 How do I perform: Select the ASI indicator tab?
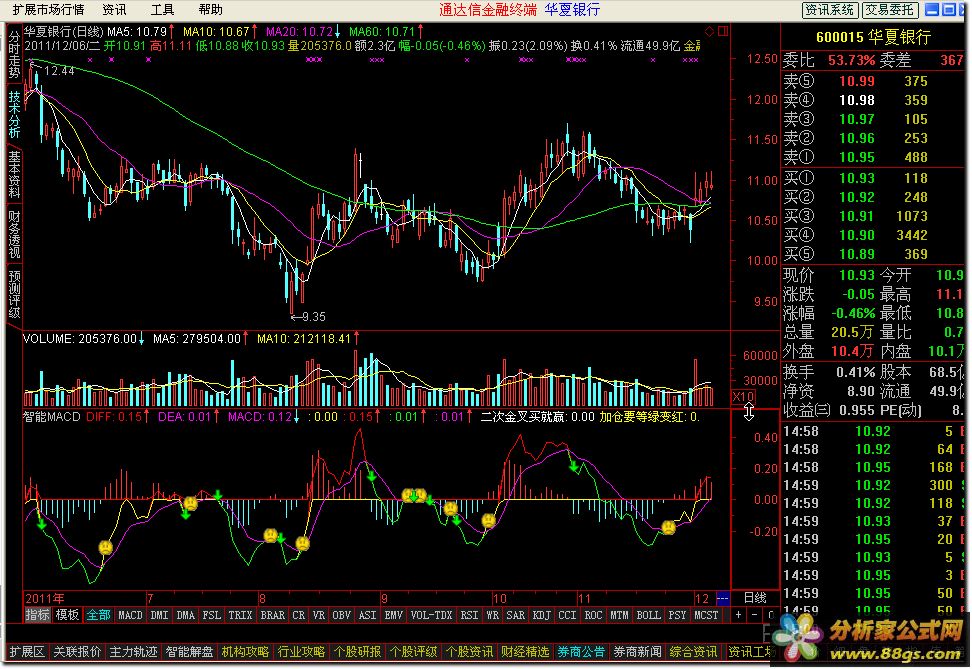pos(368,615)
